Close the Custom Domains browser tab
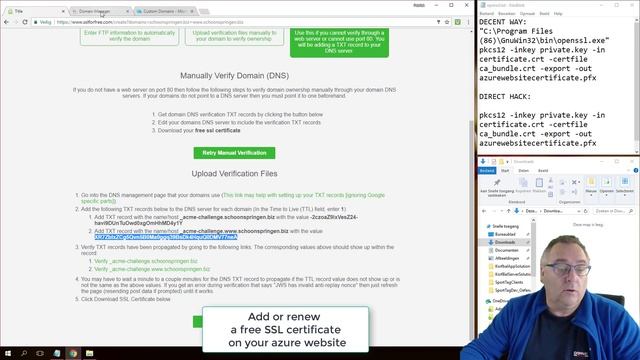Screen dimensions: 640x360 (x=192, y=11)
